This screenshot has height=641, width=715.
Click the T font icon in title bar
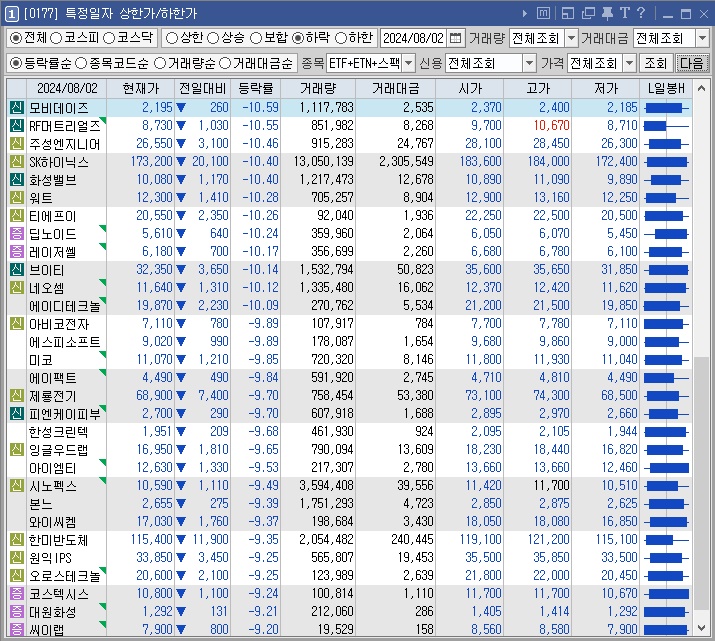pos(625,13)
